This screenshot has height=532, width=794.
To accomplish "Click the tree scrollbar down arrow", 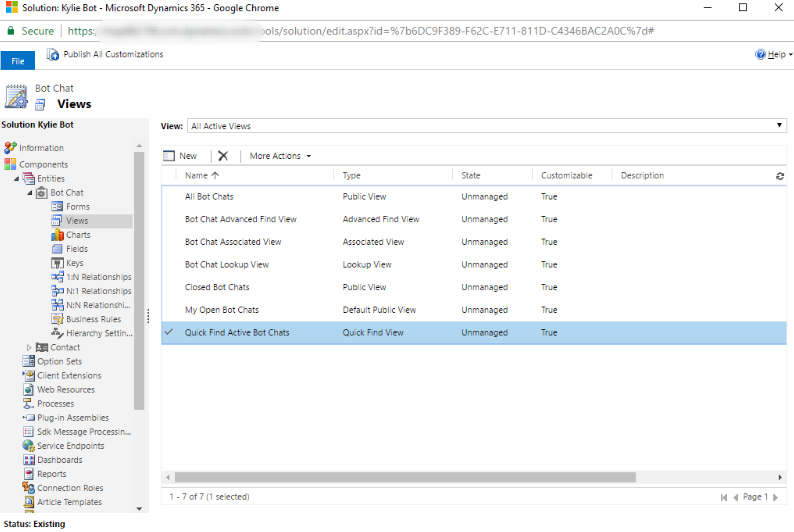I will [139, 509].
